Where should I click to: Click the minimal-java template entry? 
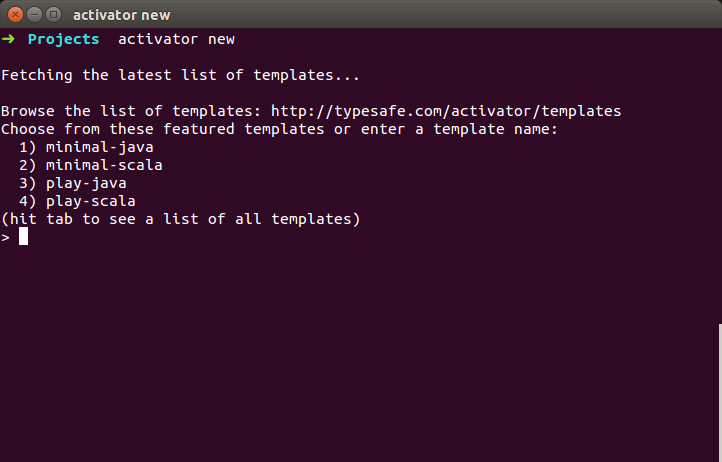click(x=99, y=147)
